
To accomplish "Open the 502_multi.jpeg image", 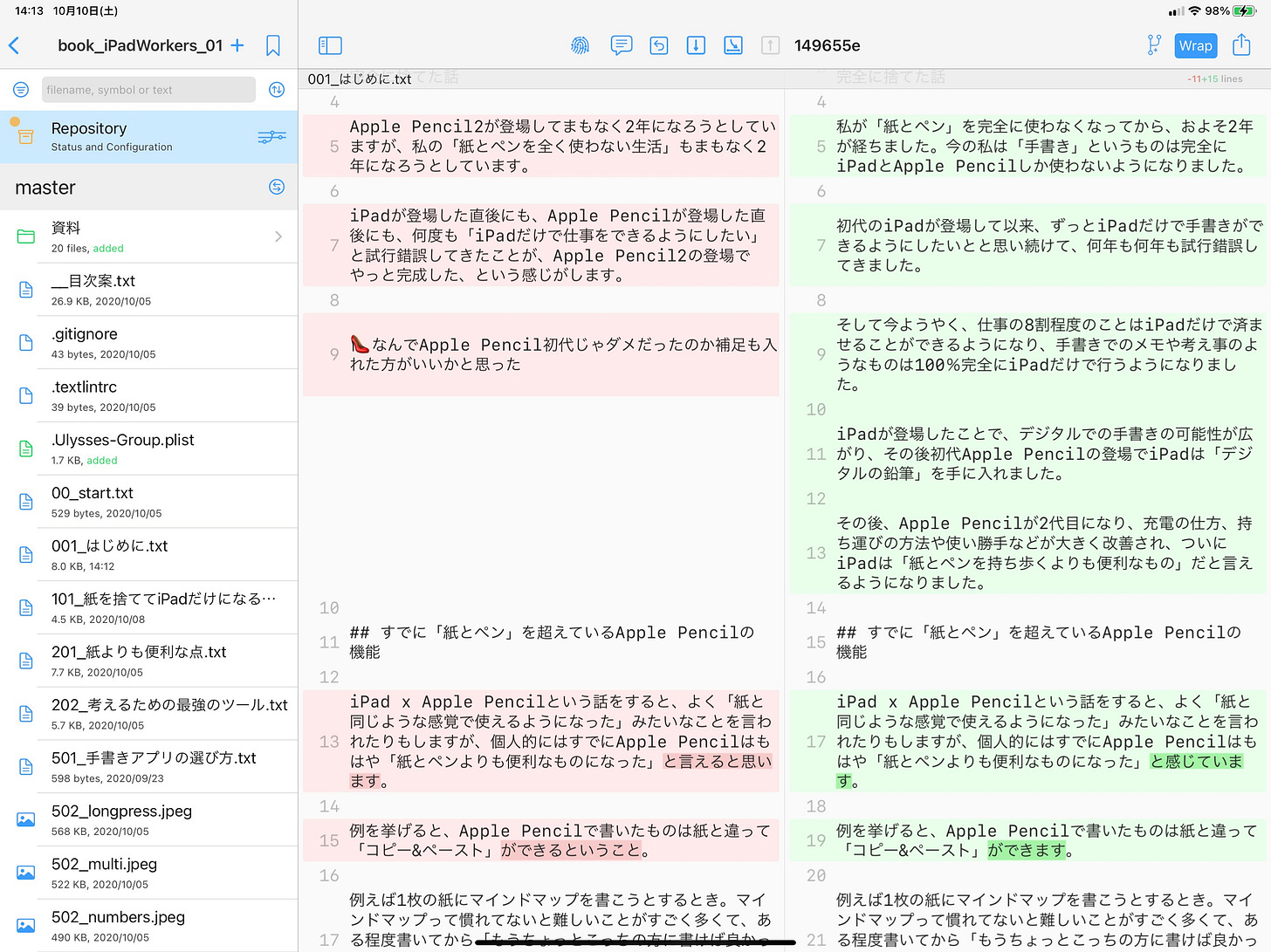I will pos(148,873).
